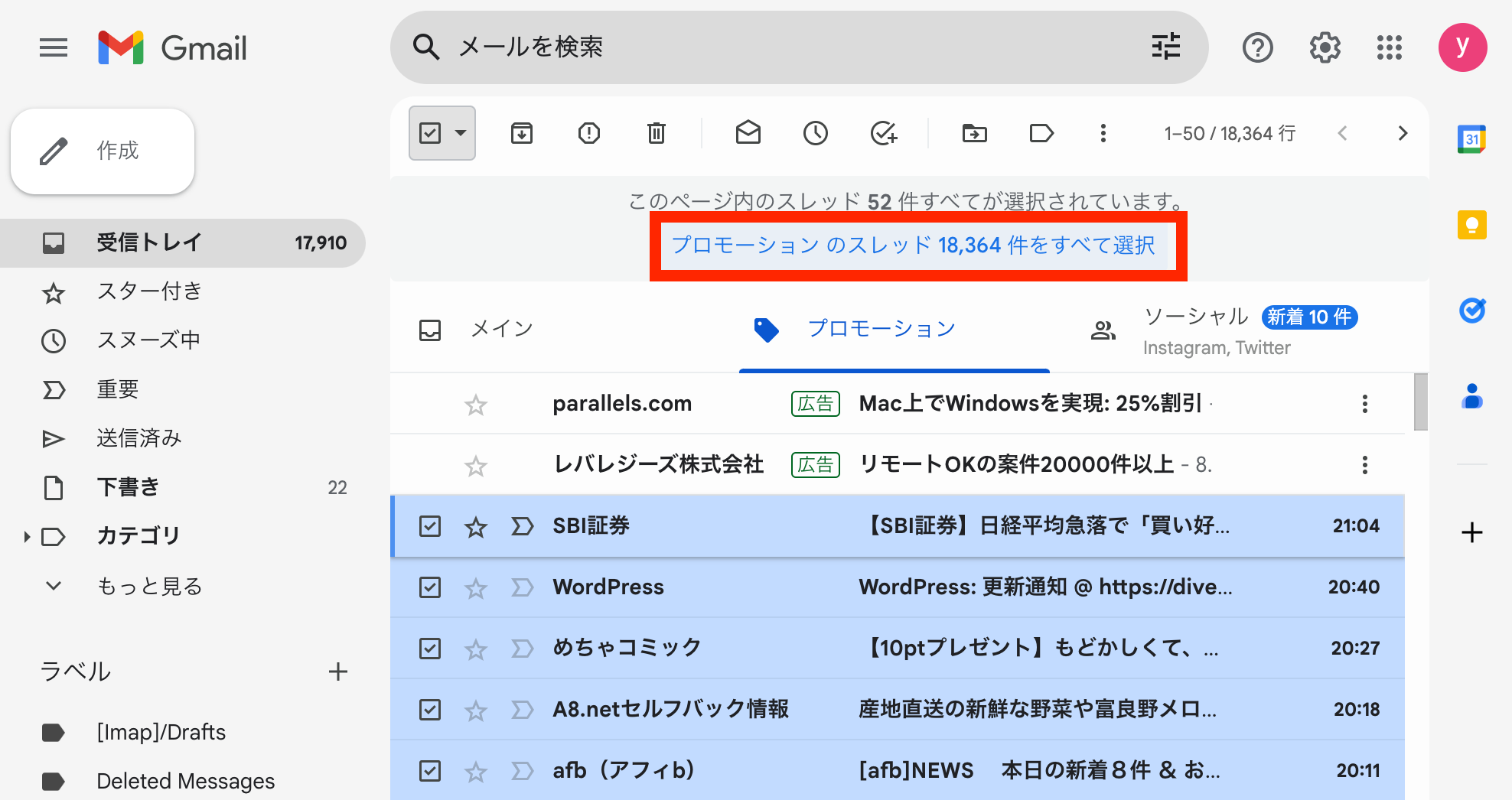
Task: Mark selected threads as read
Action: point(748,133)
